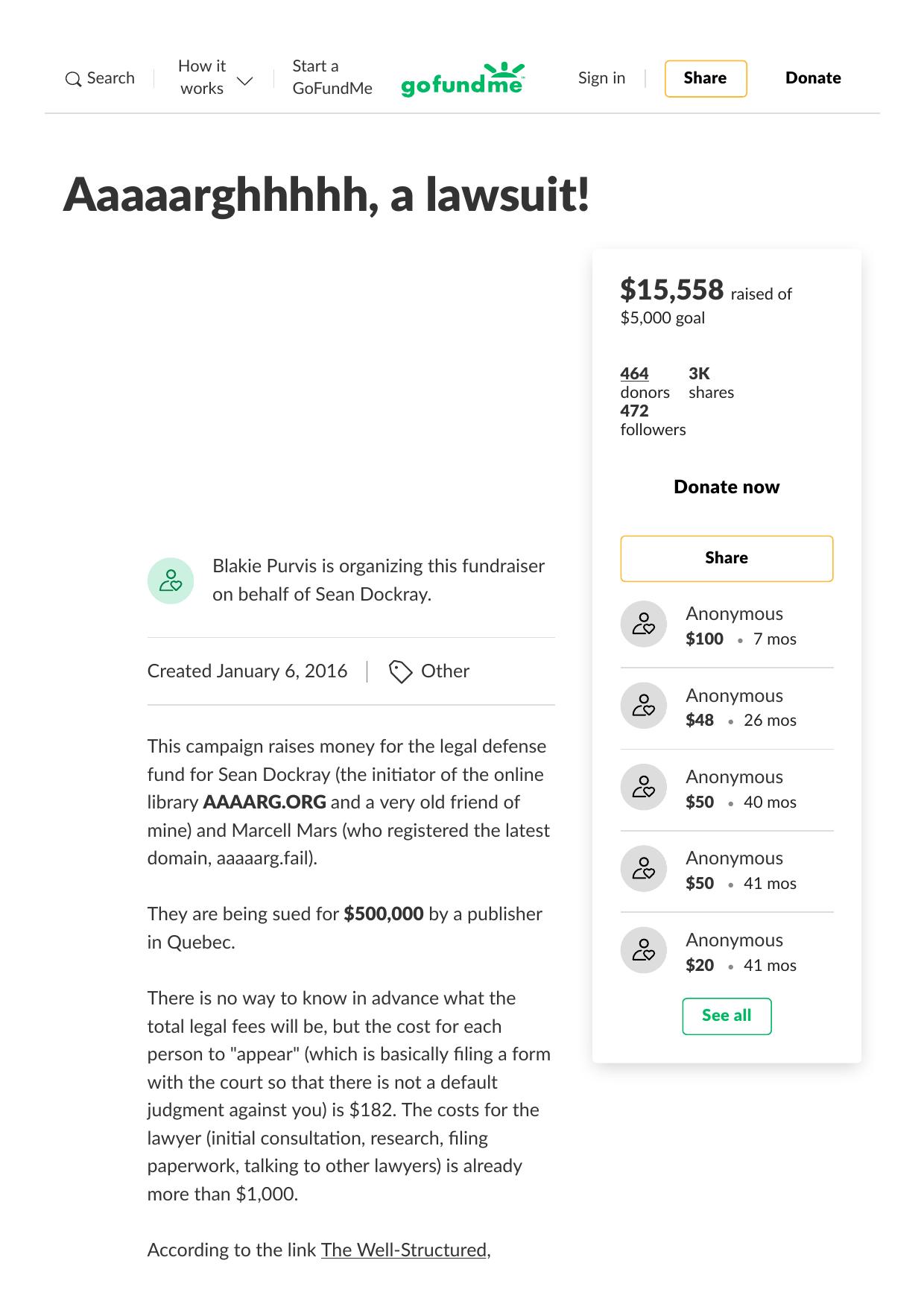Image resolution: width=924 pixels, height=1307 pixels.
Task: Click the $50 donor avatar from 41 mos
Action: (x=644, y=869)
